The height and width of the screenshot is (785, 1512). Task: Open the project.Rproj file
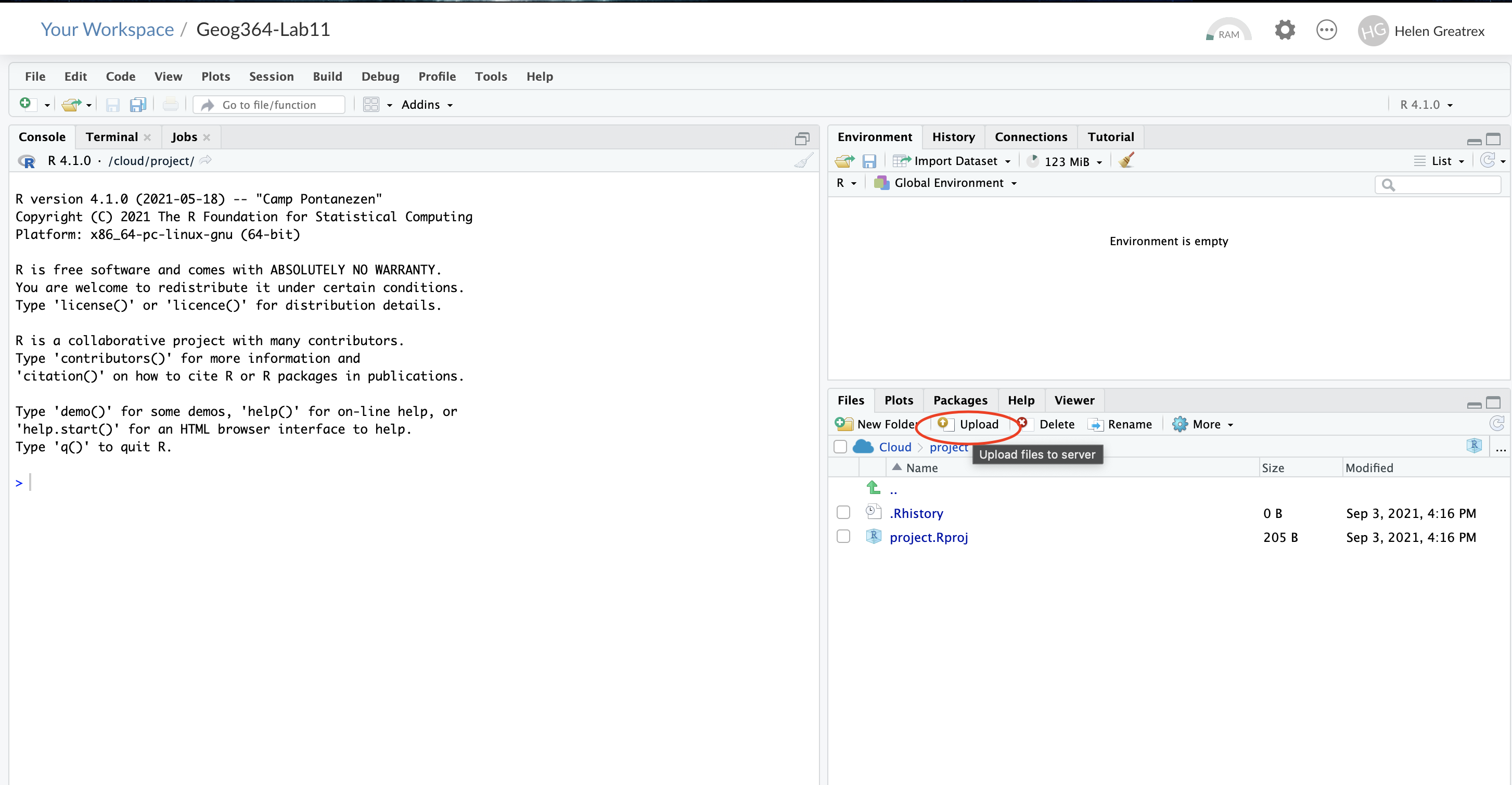(928, 537)
